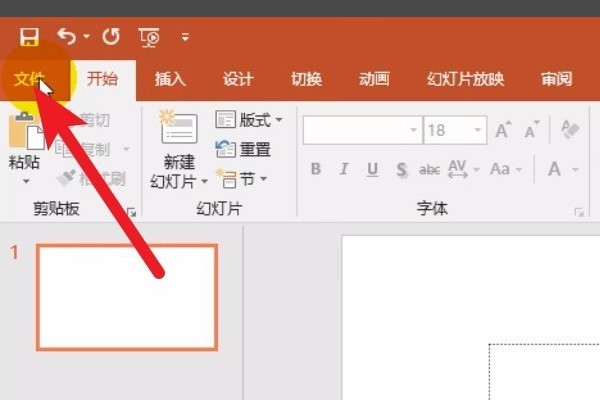Select slide 1 thumbnail
The height and width of the screenshot is (400, 600).
(127, 297)
